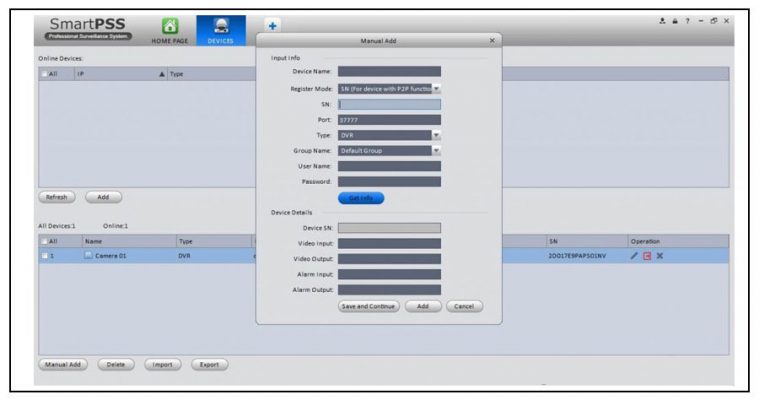Click the red logout icon for Camera 01
Viewport: 759px width, 400px height.
pyautogui.click(x=646, y=256)
